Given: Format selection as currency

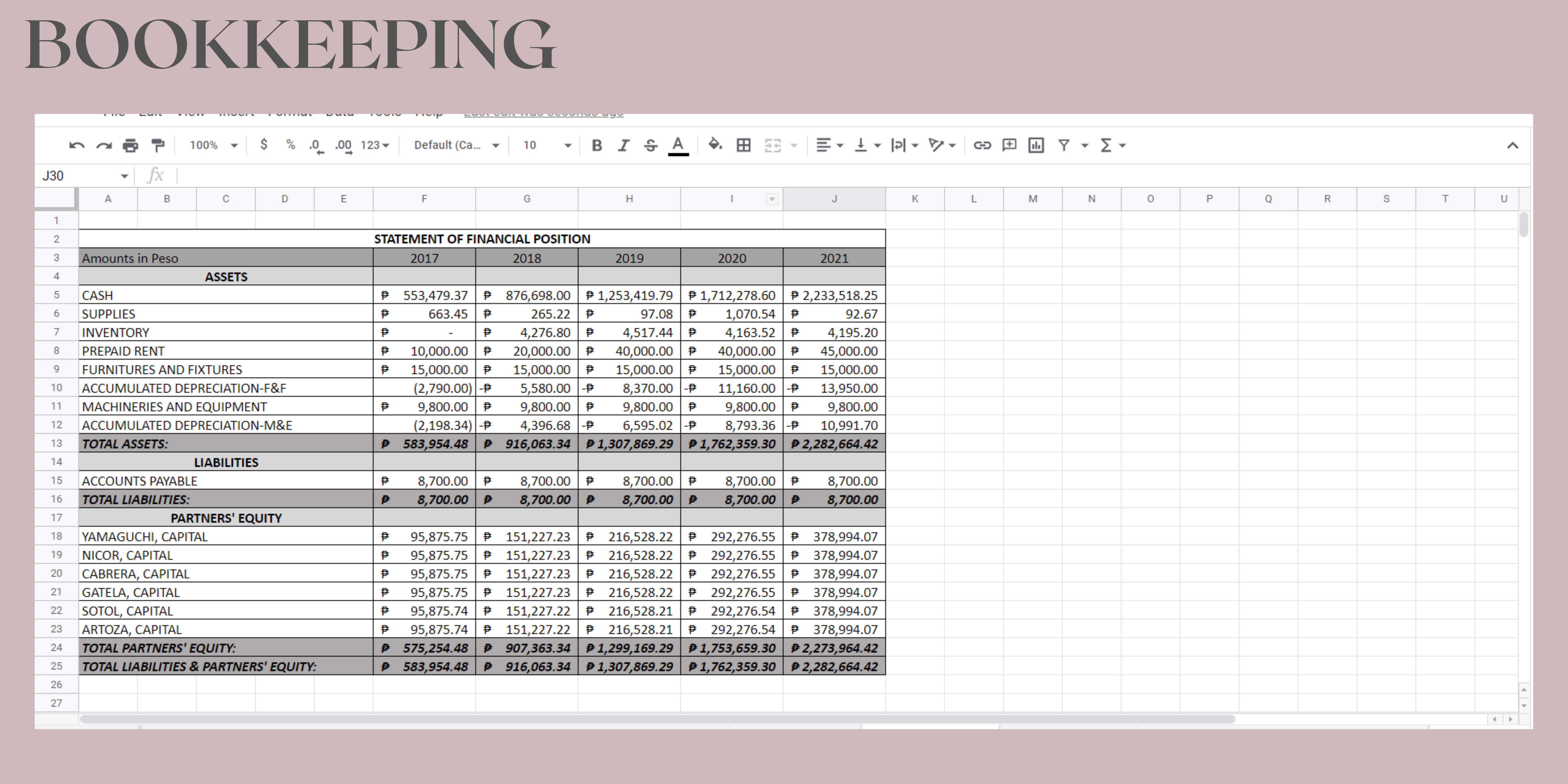Looking at the screenshot, I should (264, 145).
